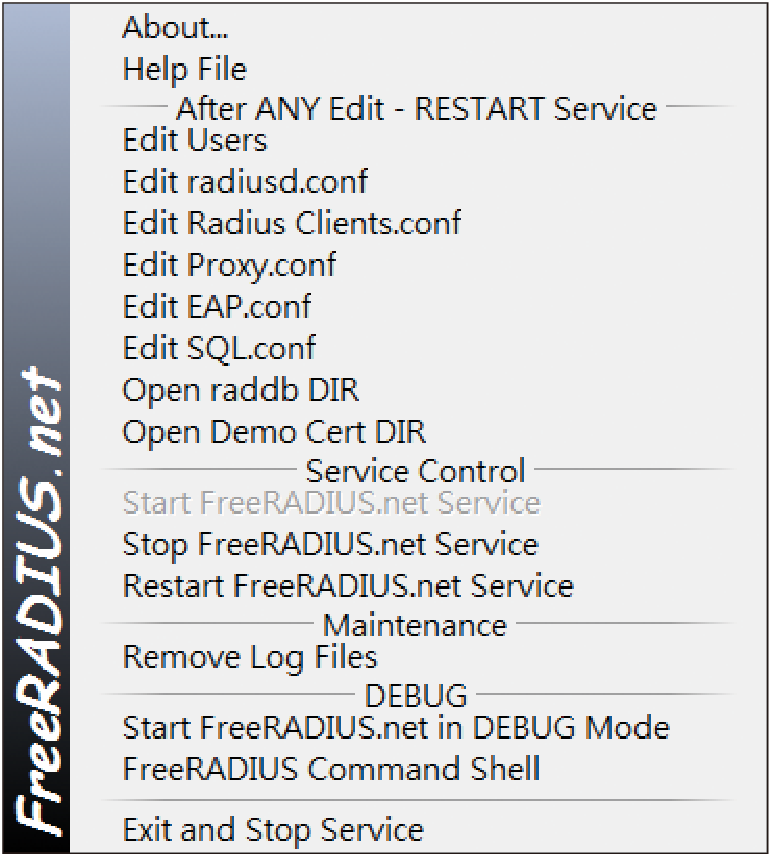Click the vertical FreeRADIUS.net sidebar banner

click(37, 429)
